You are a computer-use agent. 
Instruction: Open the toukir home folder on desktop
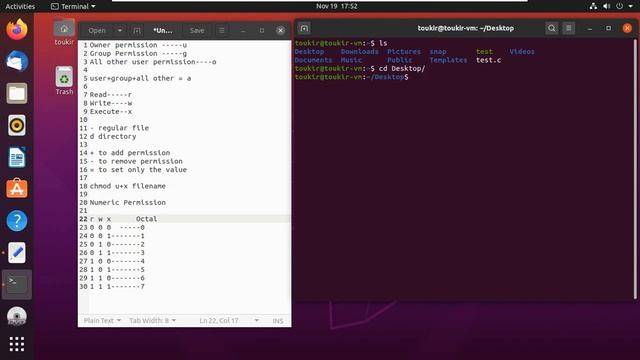(64, 32)
